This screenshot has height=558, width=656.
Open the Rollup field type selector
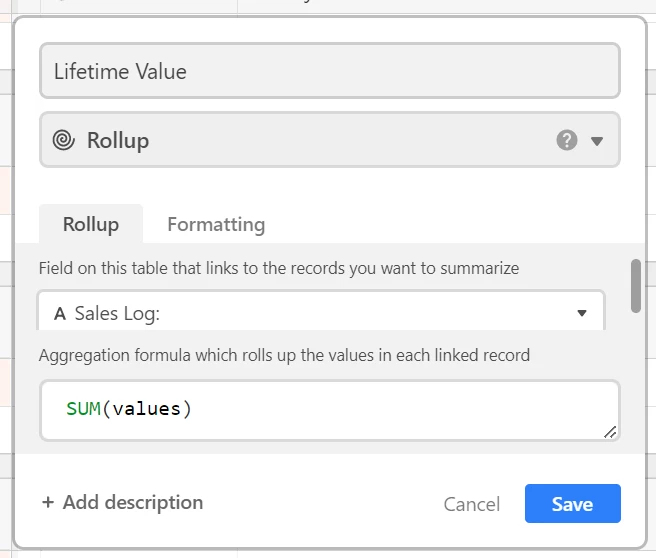tap(330, 140)
